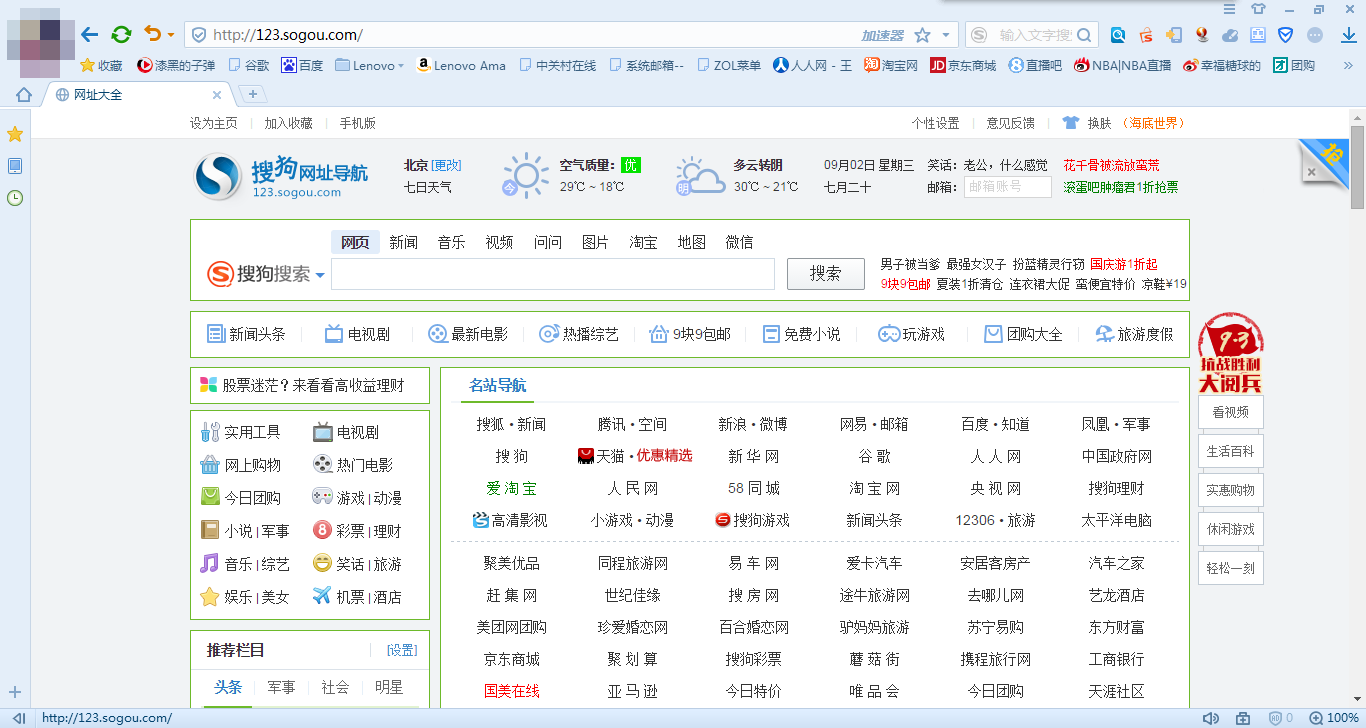The width and height of the screenshot is (1366, 728).
Task: Select the 军事 news tab
Action: [x=281, y=687]
